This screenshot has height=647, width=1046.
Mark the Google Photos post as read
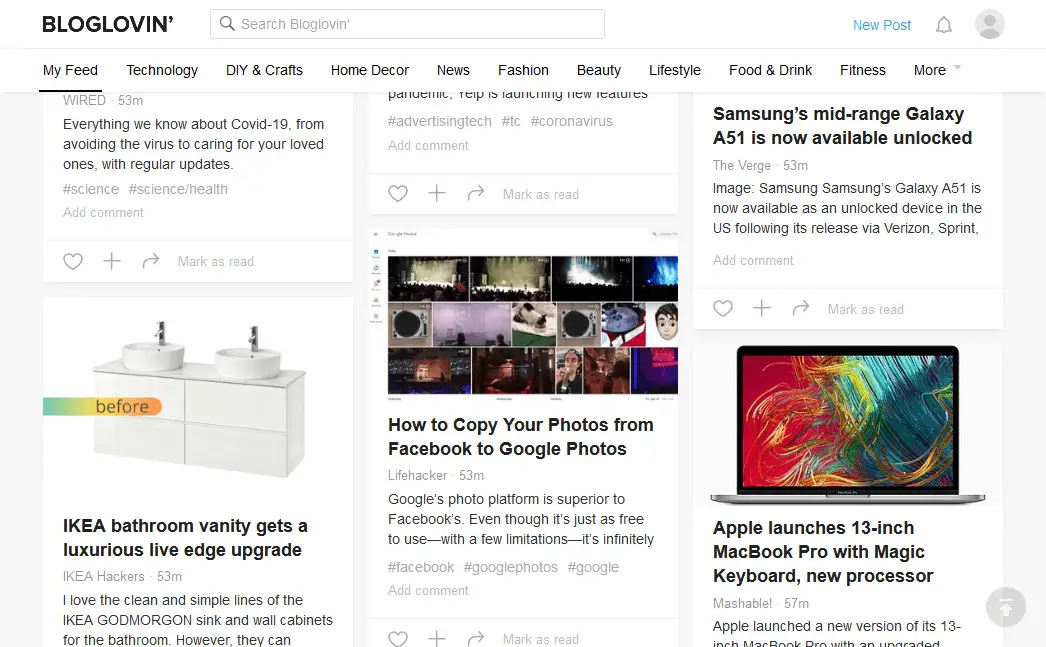[x=540, y=639]
